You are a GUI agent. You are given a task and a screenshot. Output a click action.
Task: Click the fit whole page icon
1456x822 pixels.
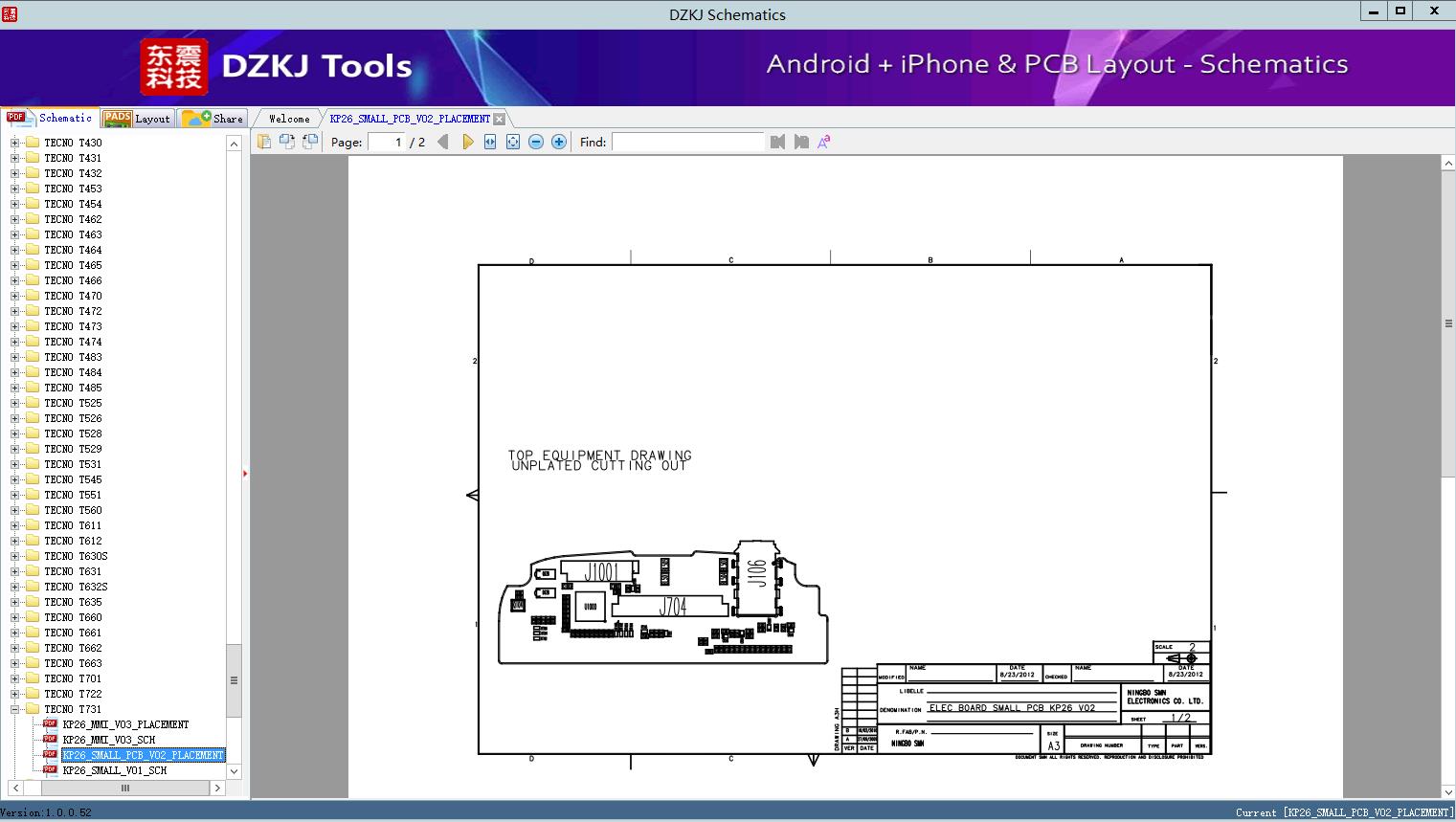(513, 142)
